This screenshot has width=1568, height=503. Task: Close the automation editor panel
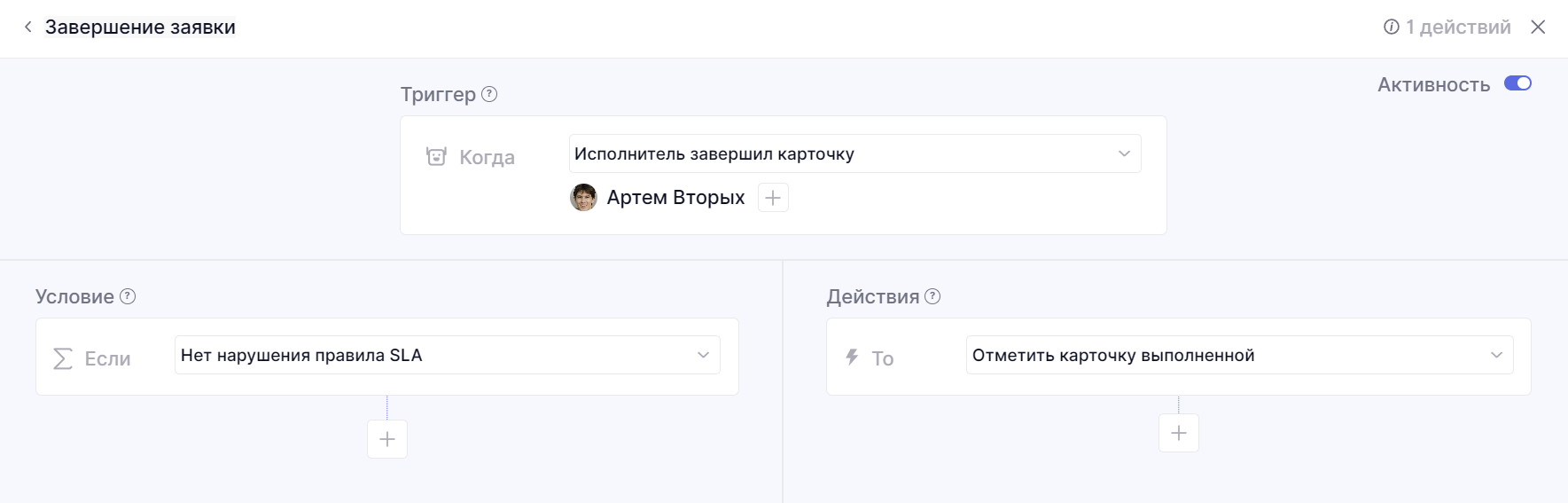point(1538,28)
